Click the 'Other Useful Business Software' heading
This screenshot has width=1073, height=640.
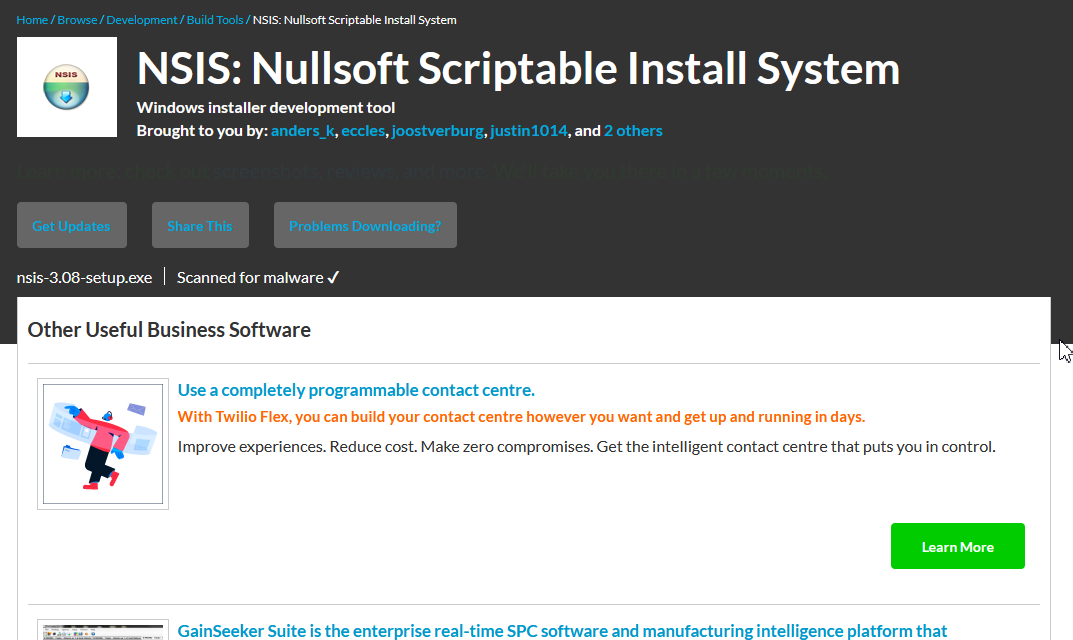(169, 330)
